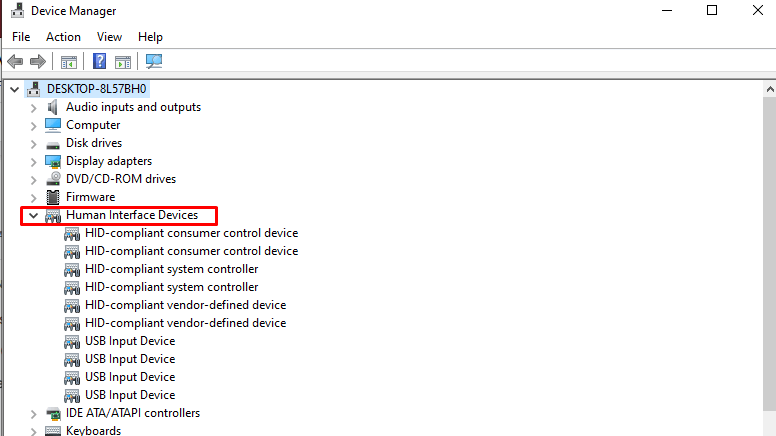Click the DVD/CD-ROM drives icon
Screen dimensions: 776x436
[x=53, y=179]
